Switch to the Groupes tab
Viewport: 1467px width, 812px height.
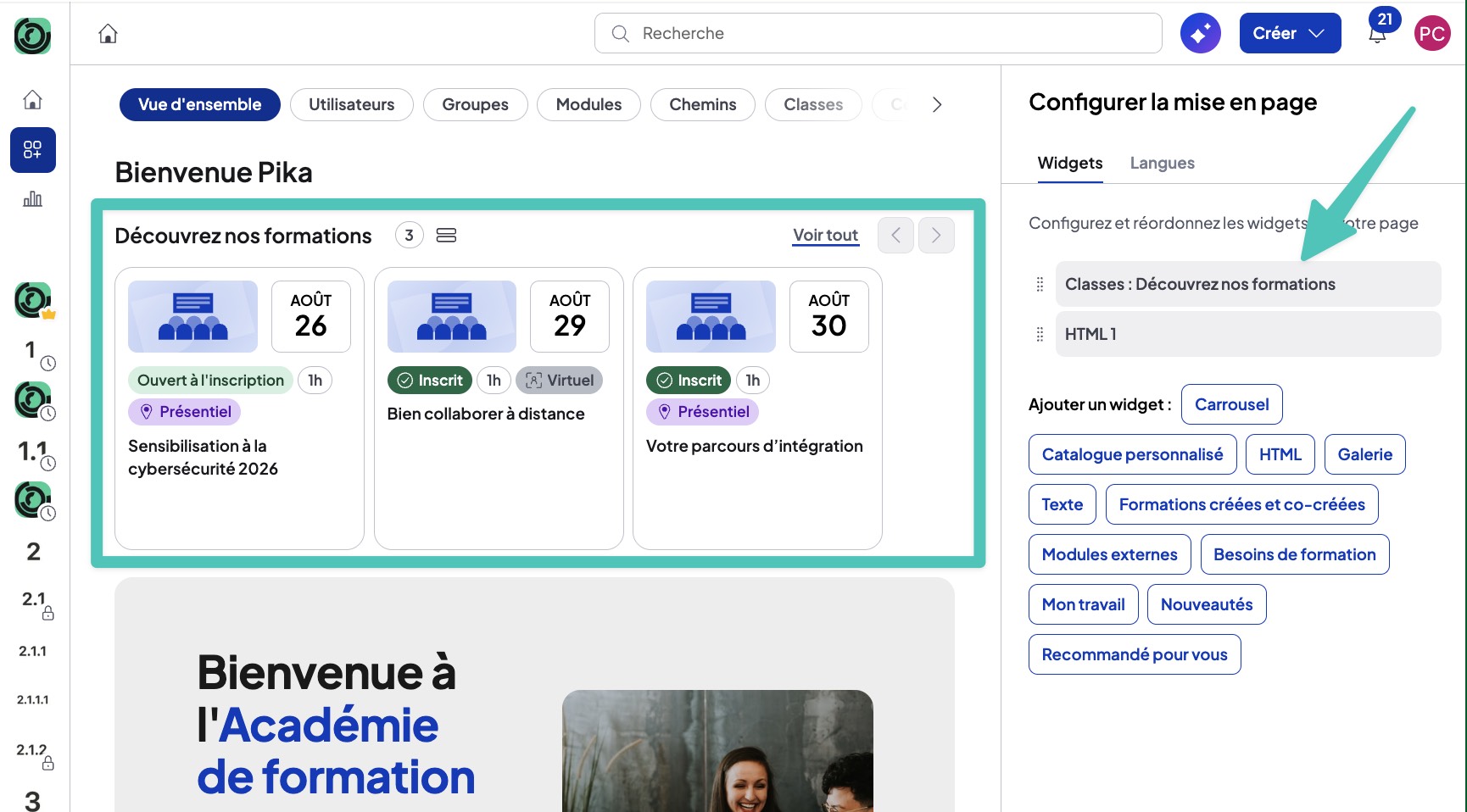[x=476, y=105]
